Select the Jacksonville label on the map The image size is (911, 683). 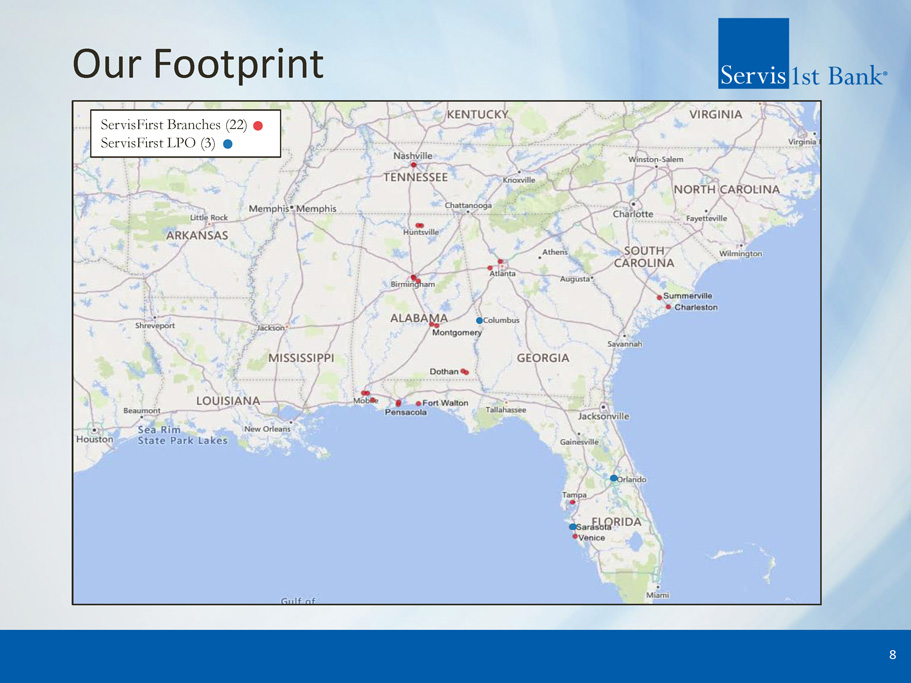coord(604,416)
